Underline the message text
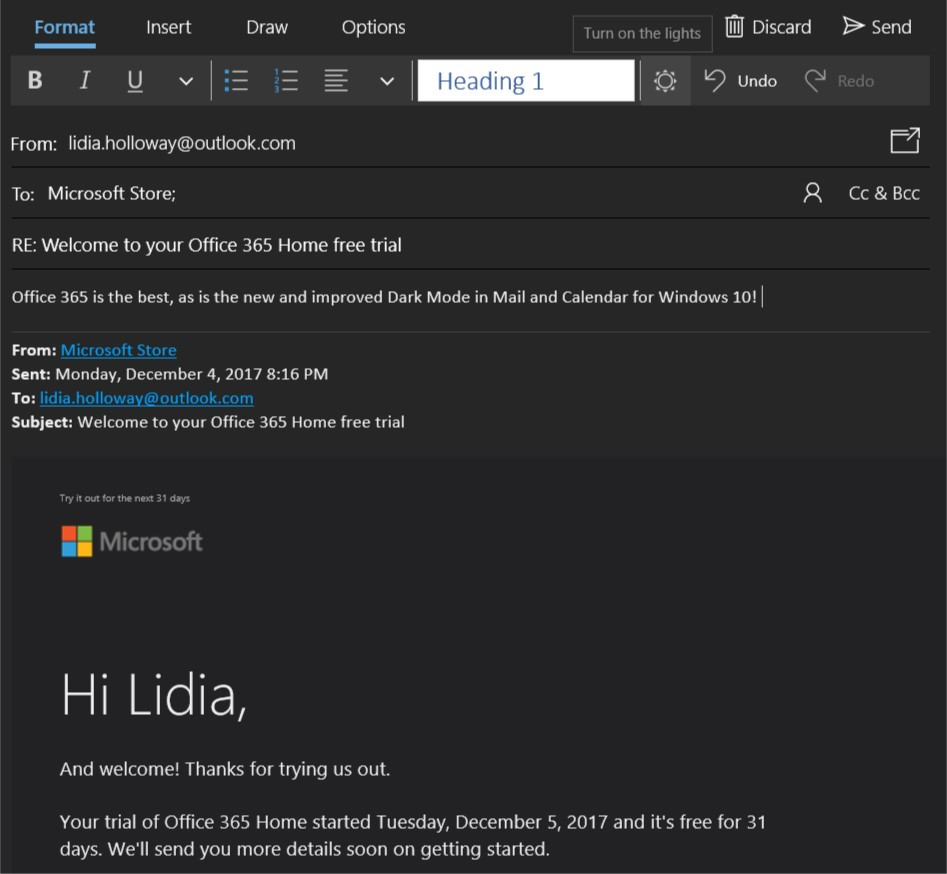947x874 pixels. pos(135,80)
